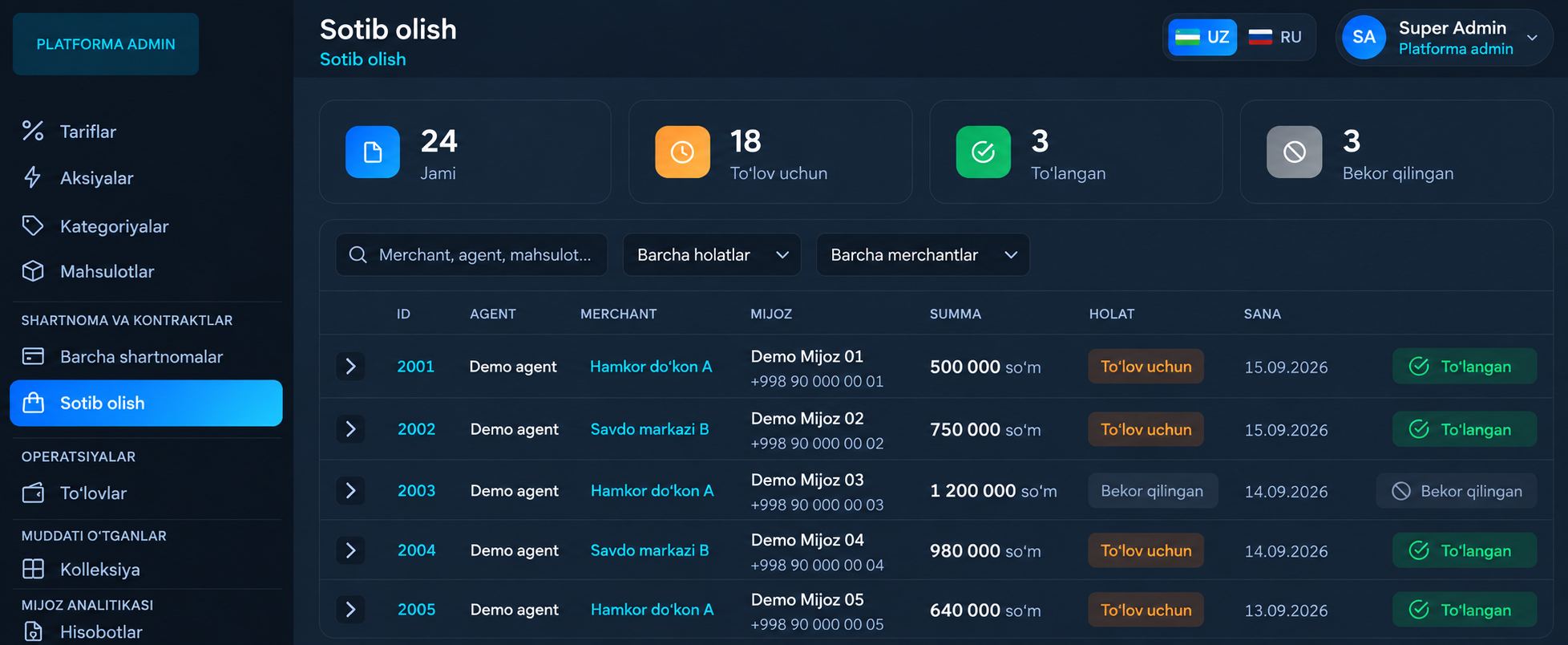Open Aksiyalar lightning bolt icon

click(33, 177)
